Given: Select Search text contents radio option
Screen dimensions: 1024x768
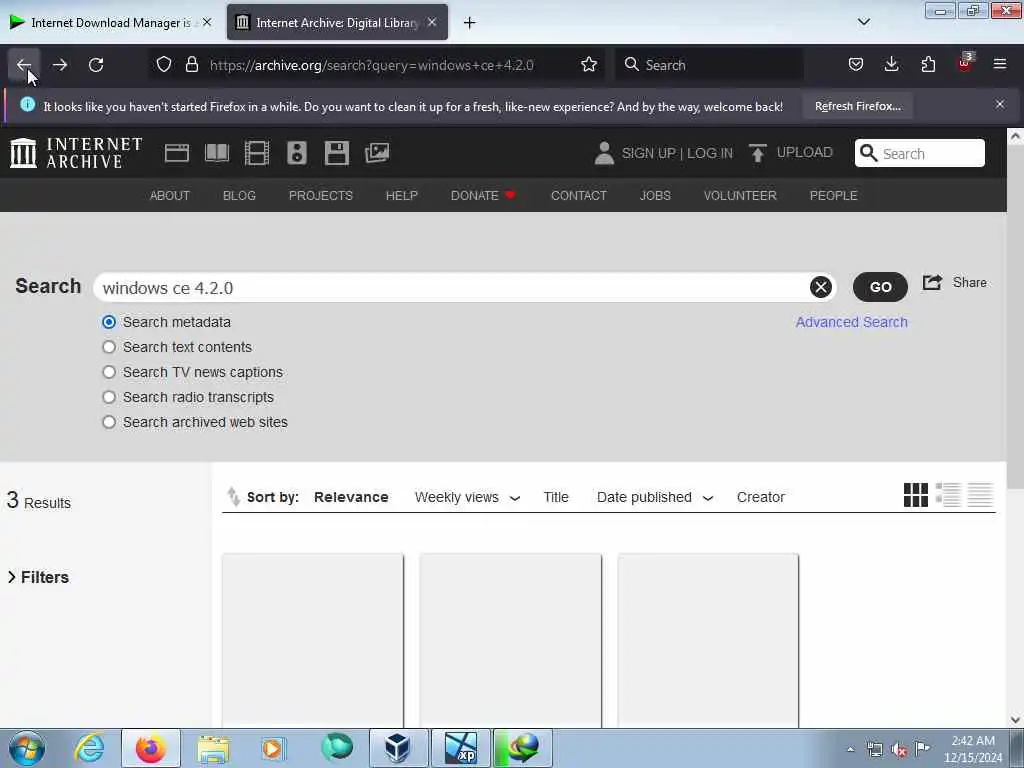Looking at the screenshot, I should [109, 347].
